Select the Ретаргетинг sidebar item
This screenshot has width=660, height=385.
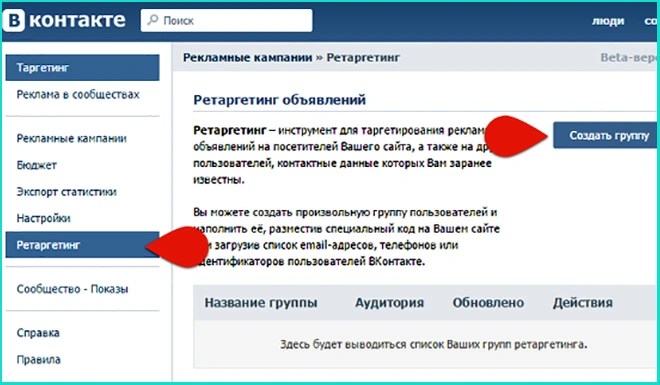tap(82, 244)
